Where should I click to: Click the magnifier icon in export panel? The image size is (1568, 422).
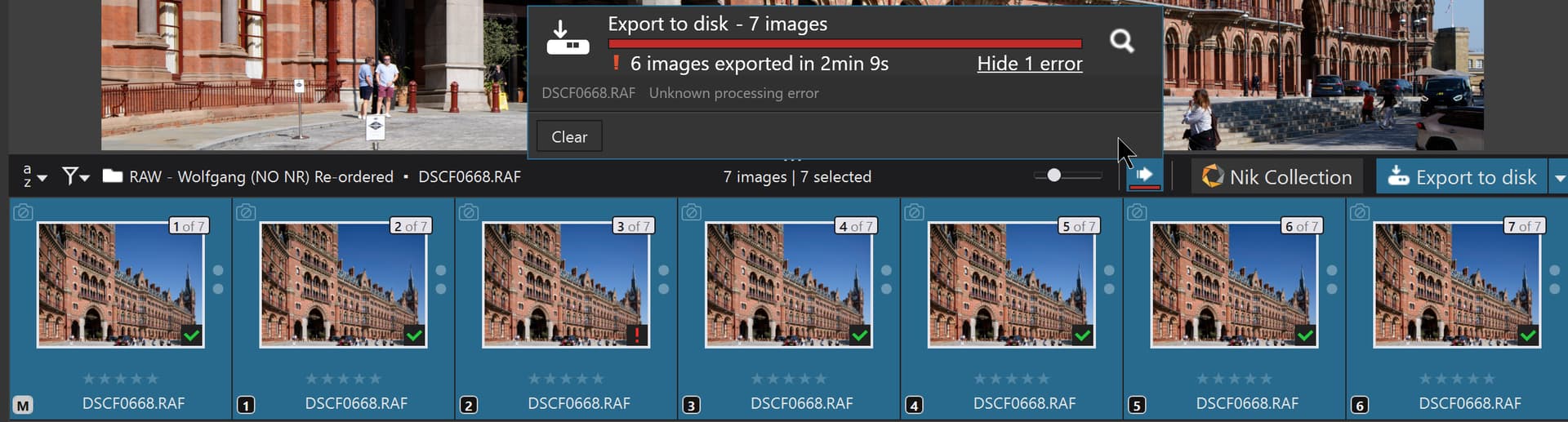pyautogui.click(x=1122, y=41)
